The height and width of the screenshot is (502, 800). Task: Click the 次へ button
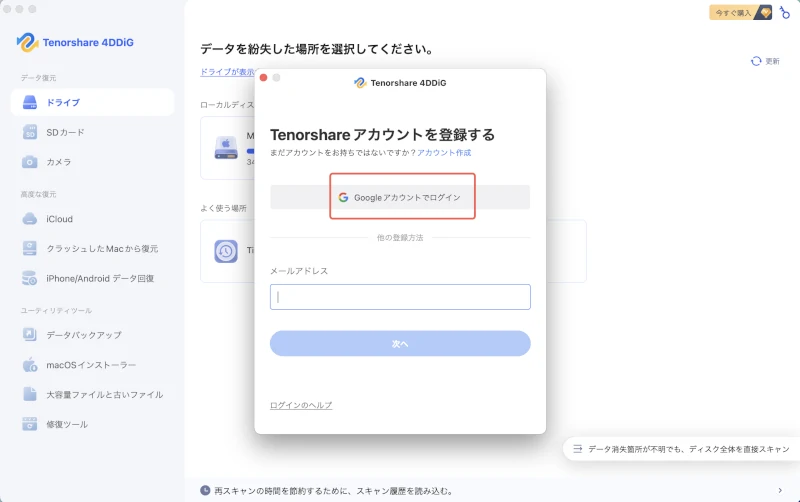tap(400, 343)
